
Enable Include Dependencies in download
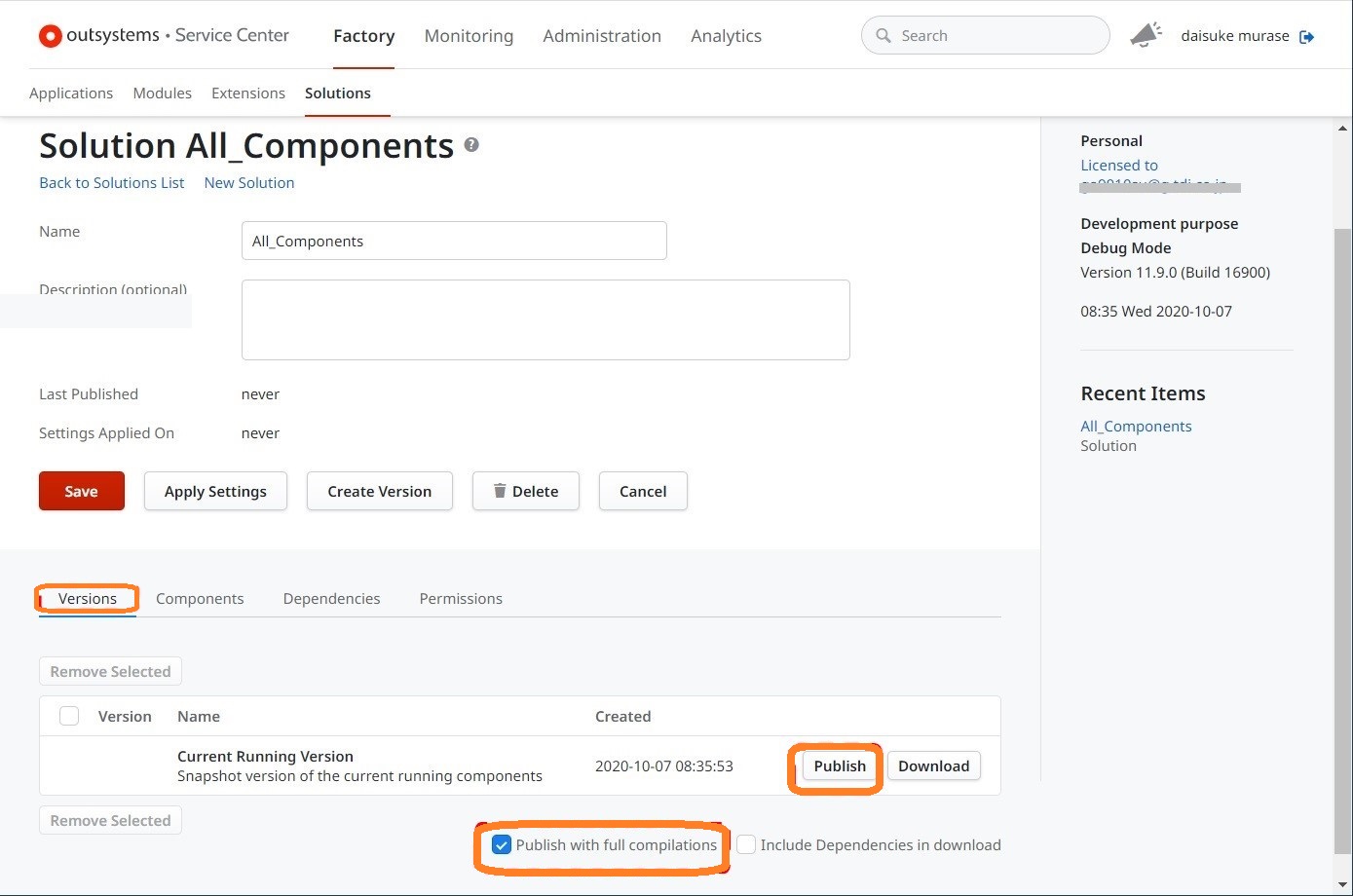(746, 845)
